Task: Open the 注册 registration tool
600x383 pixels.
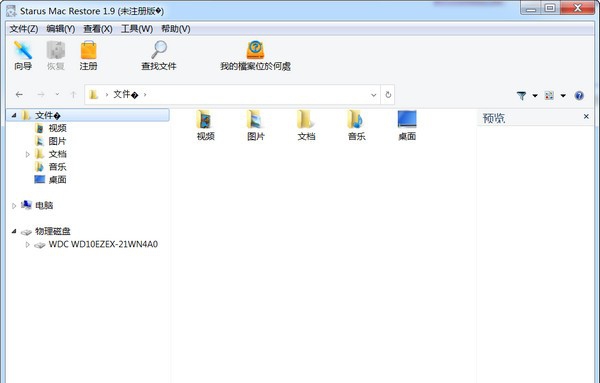Action: (88, 56)
